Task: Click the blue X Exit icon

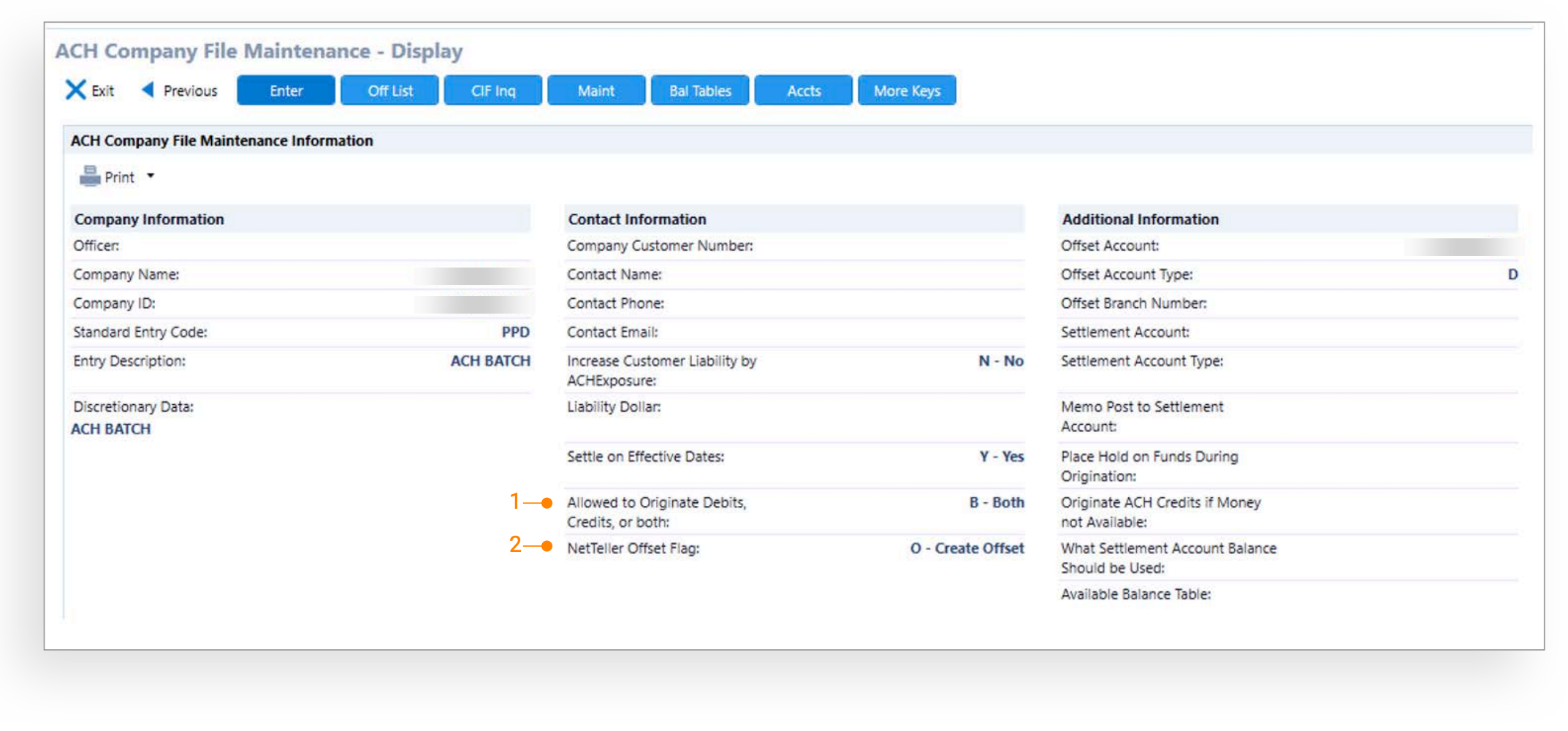Action: 75,90
